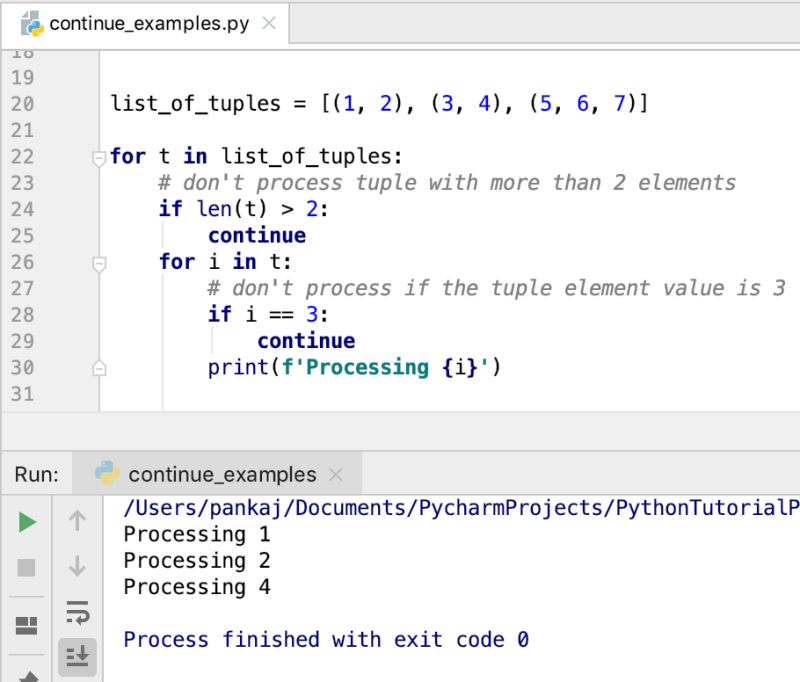Click the Up the Stack Trace arrow

pos(77,521)
